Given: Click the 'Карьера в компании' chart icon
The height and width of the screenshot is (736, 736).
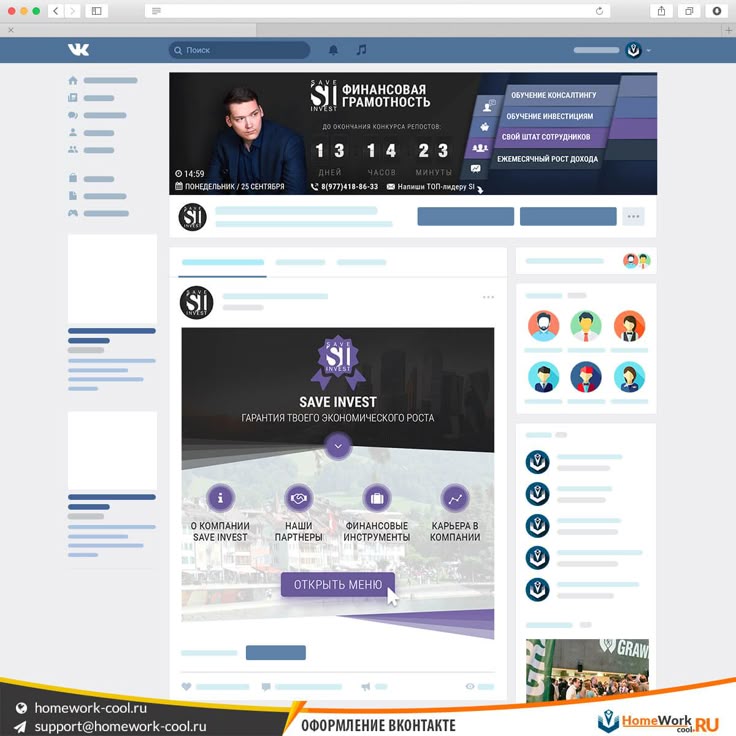Looking at the screenshot, I should point(455,497).
